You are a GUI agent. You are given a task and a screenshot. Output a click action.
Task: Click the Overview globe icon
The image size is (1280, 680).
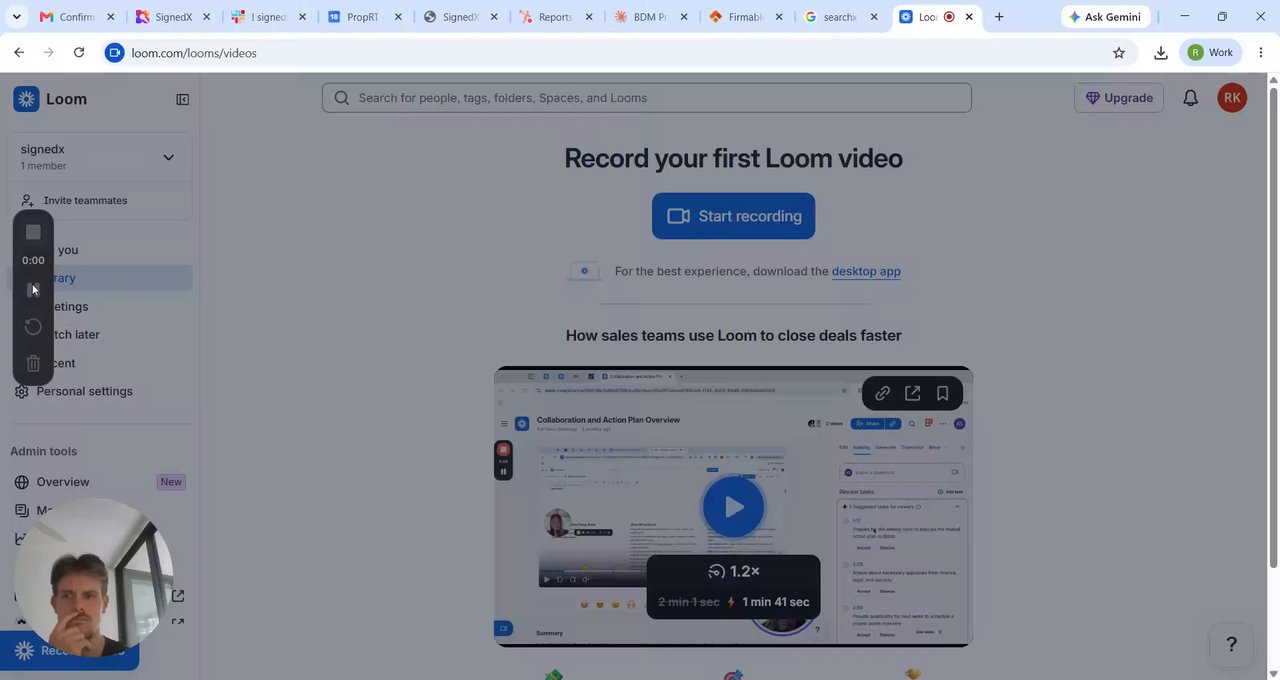coord(21,482)
